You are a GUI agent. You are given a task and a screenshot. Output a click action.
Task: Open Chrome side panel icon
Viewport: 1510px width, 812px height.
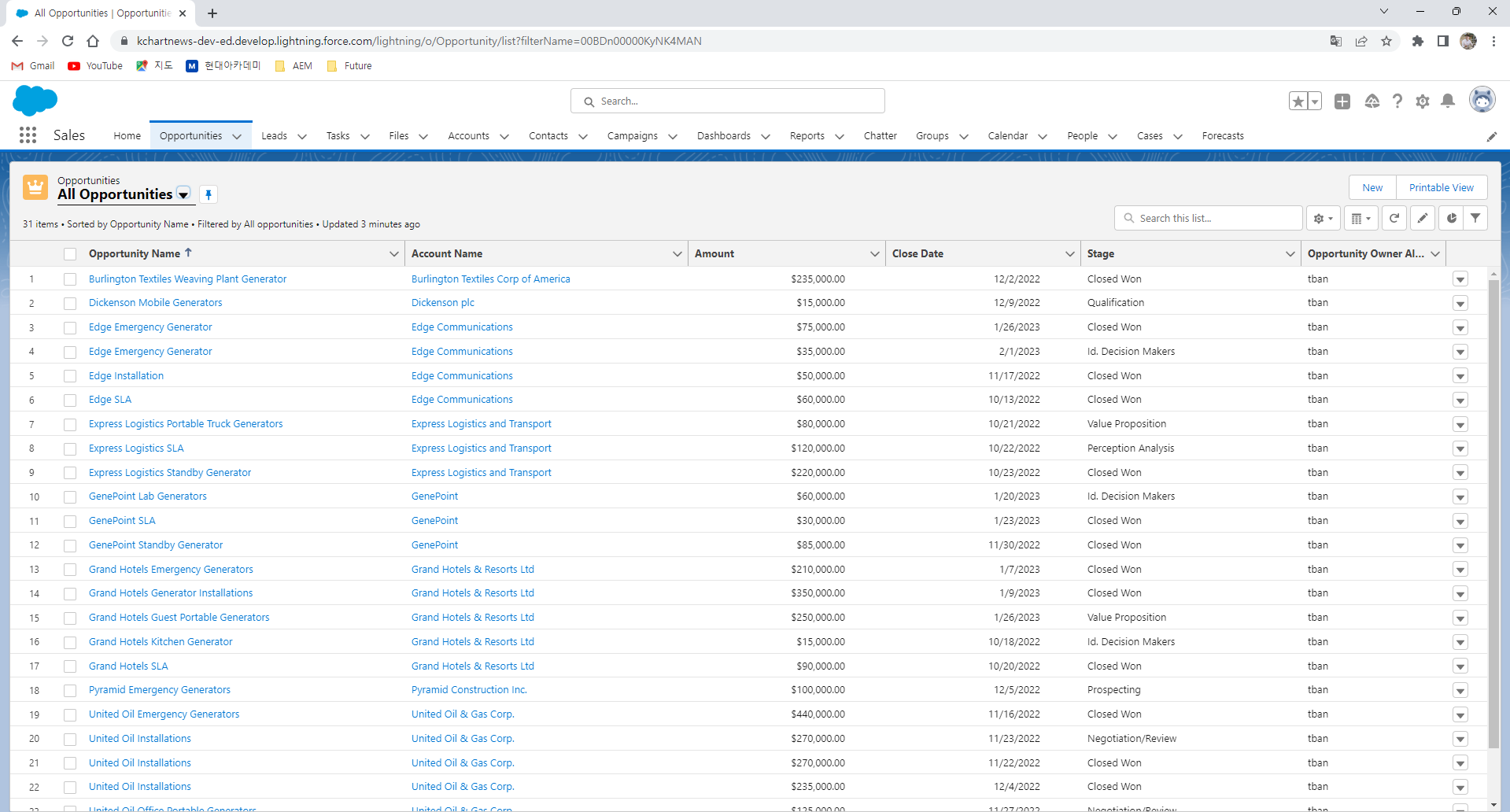[1443, 41]
